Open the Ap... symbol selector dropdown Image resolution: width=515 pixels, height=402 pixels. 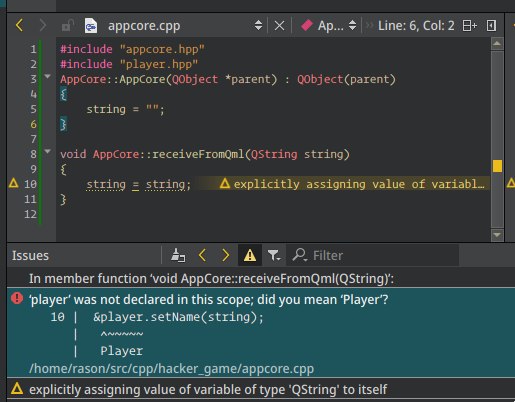(x=352, y=25)
